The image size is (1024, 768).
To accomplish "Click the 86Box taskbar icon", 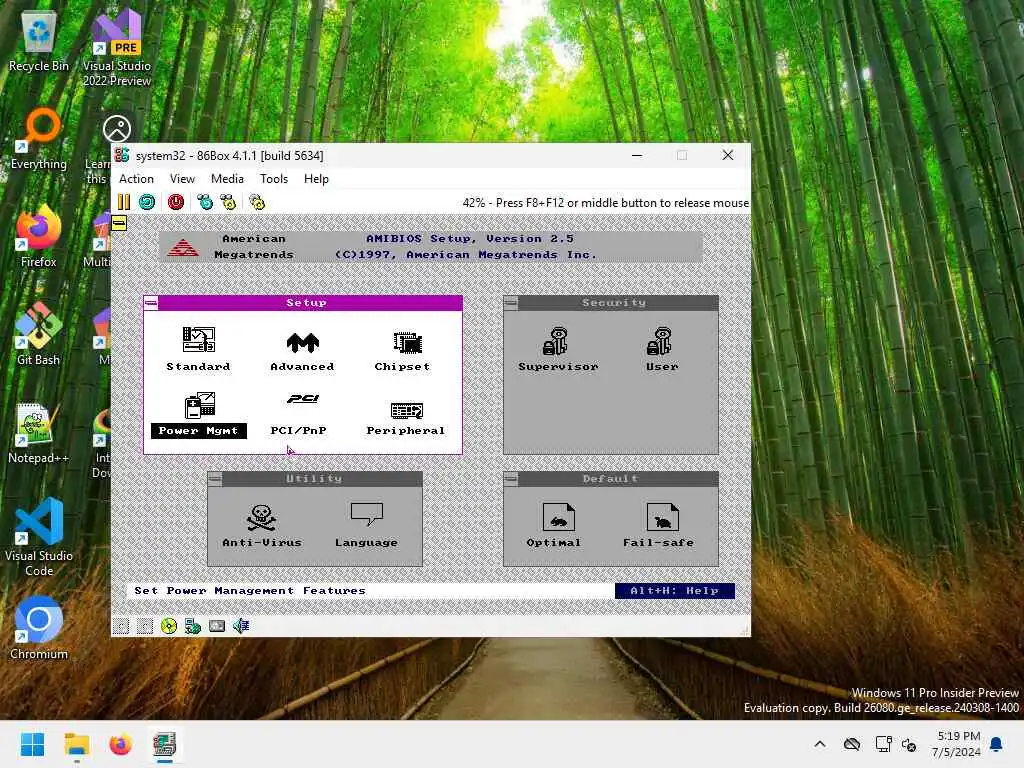I will point(165,744).
